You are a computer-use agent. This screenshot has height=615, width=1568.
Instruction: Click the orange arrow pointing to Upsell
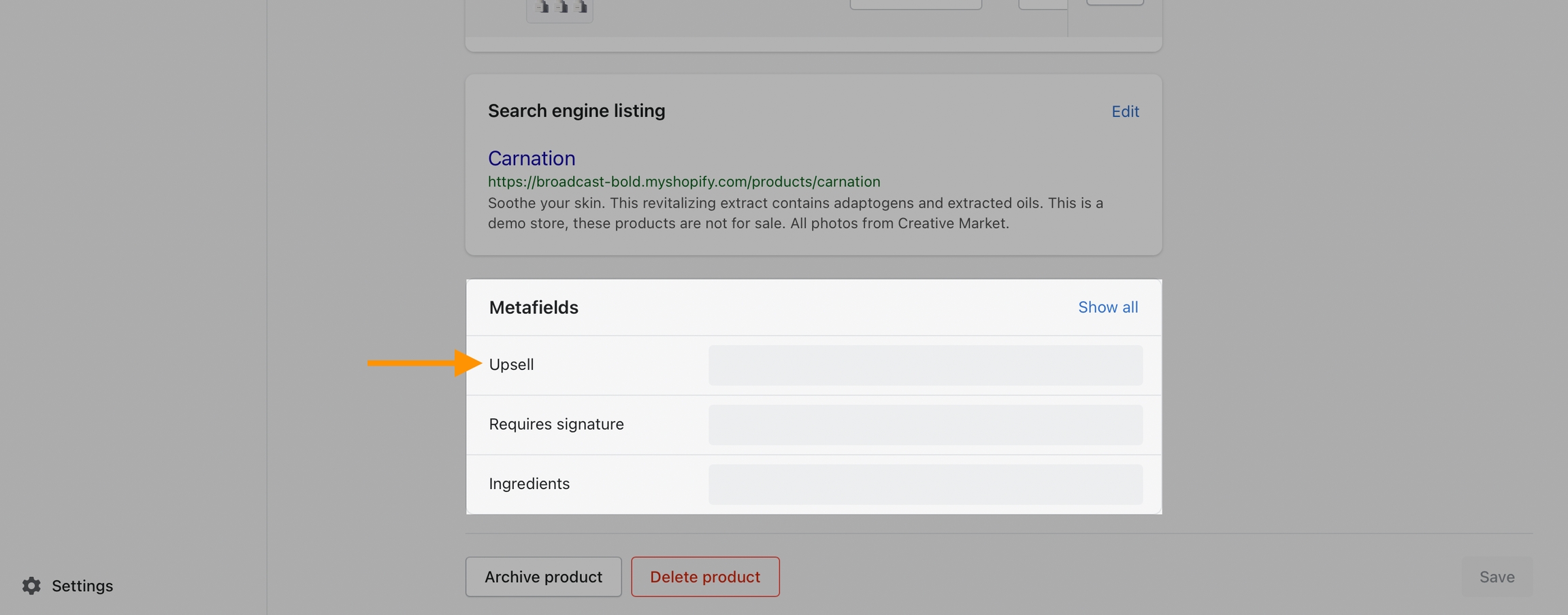tap(423, 363)
